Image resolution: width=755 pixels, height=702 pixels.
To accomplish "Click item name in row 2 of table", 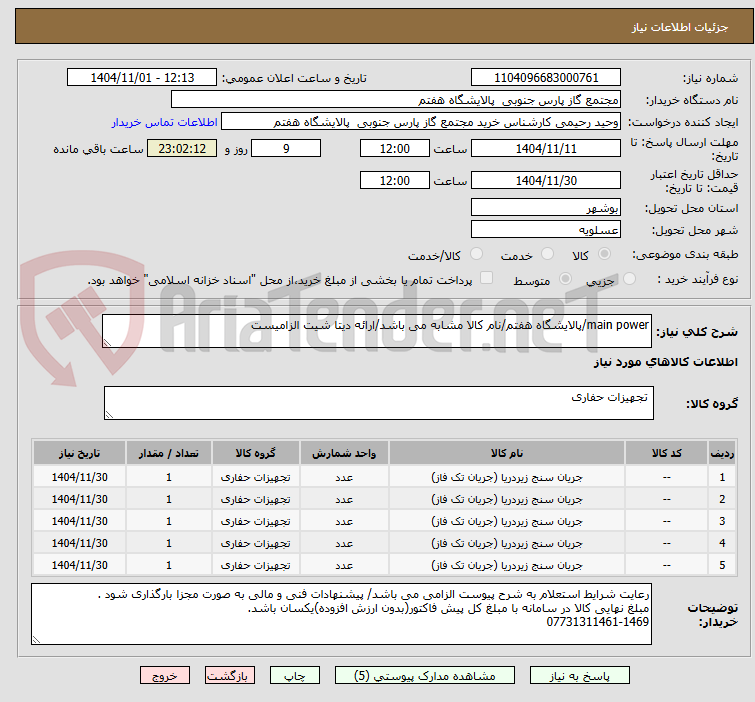I will [507, 499].
